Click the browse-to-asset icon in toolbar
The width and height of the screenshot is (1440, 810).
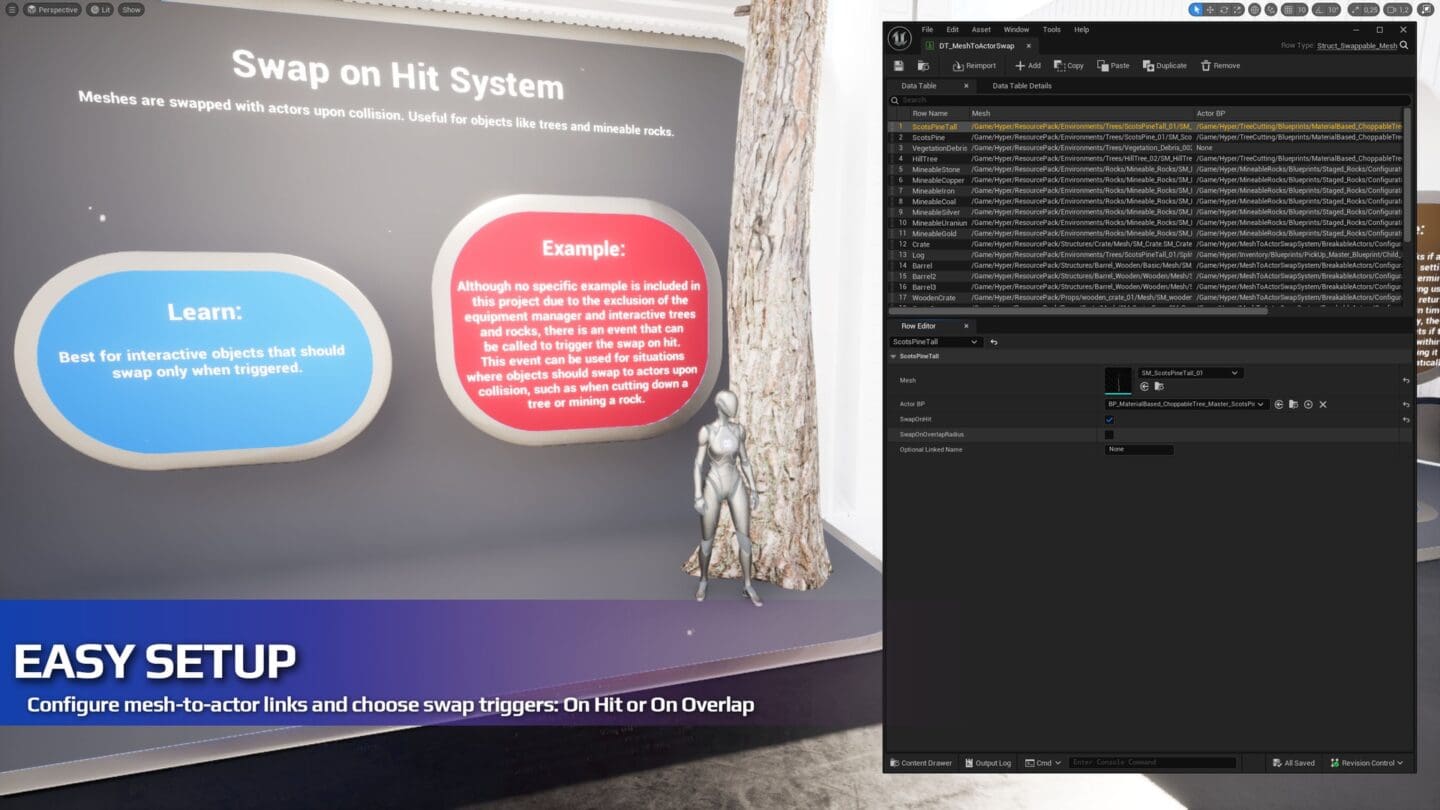point(923,66)
